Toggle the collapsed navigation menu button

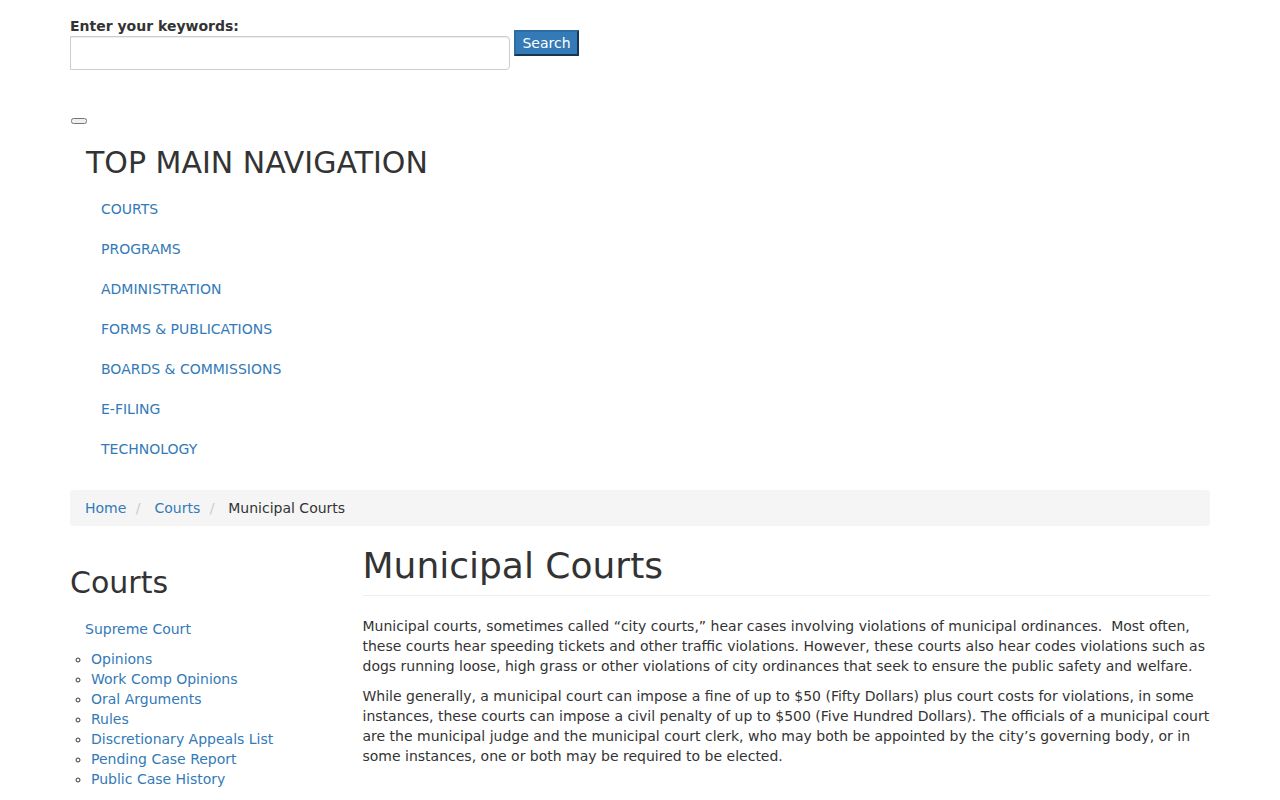pos(79,121)
